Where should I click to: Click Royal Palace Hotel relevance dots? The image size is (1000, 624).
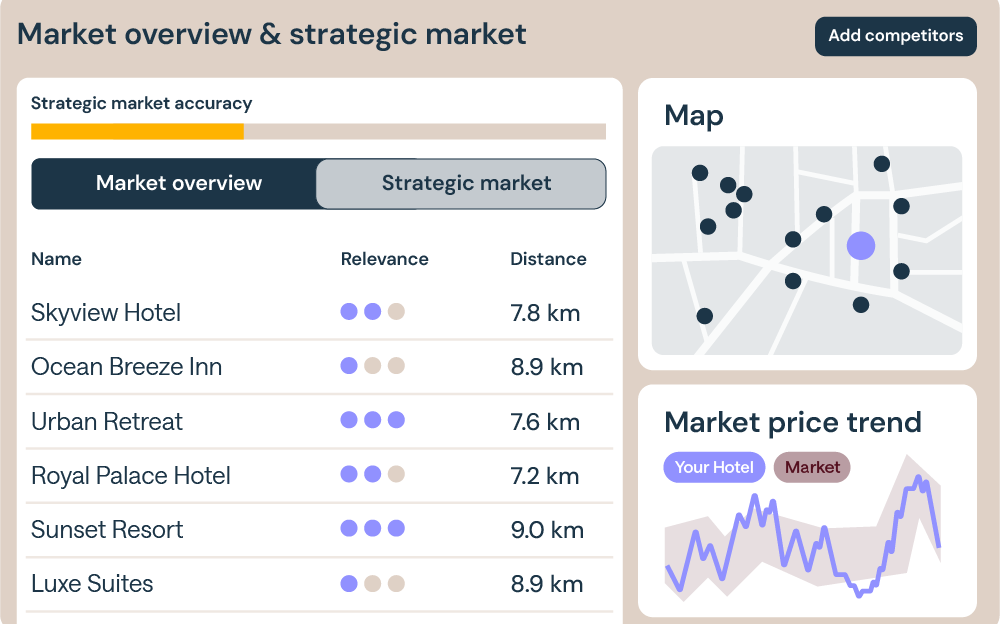pyautogui.click(x=372, y=474)
